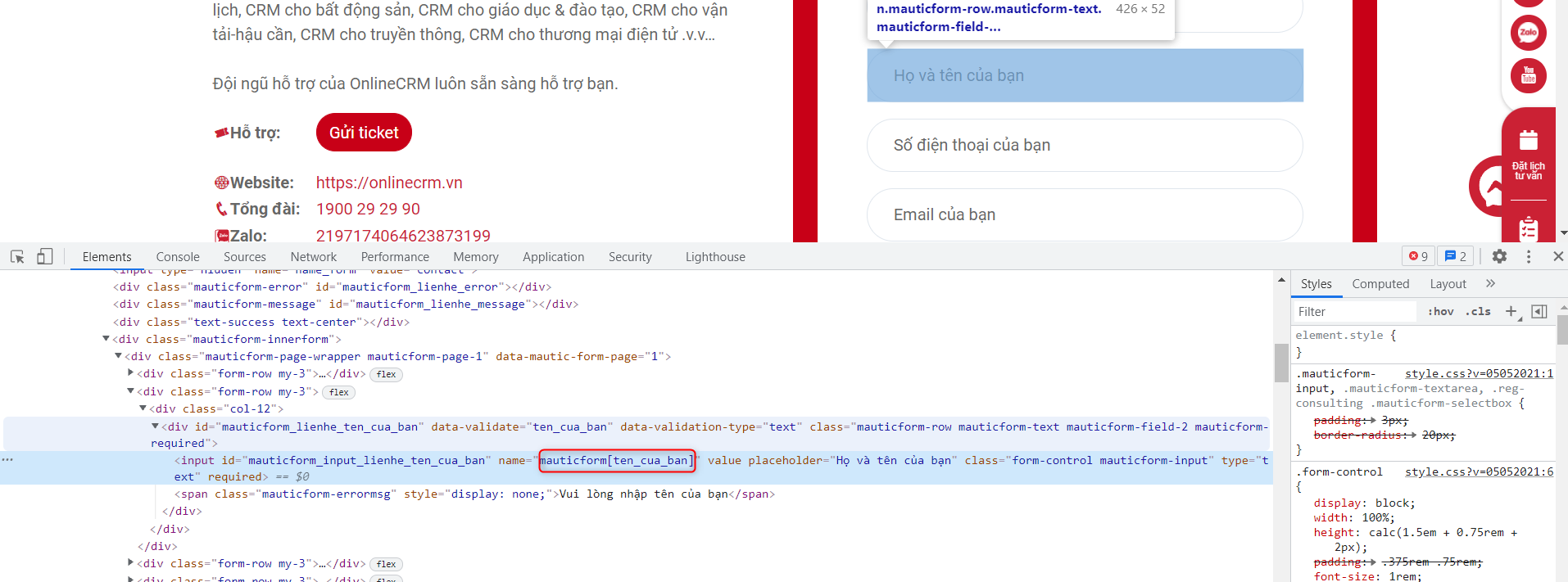This screenshot has height=582, width=1568.
Task: Click the new style rule plus icon
Action: 1511,311
